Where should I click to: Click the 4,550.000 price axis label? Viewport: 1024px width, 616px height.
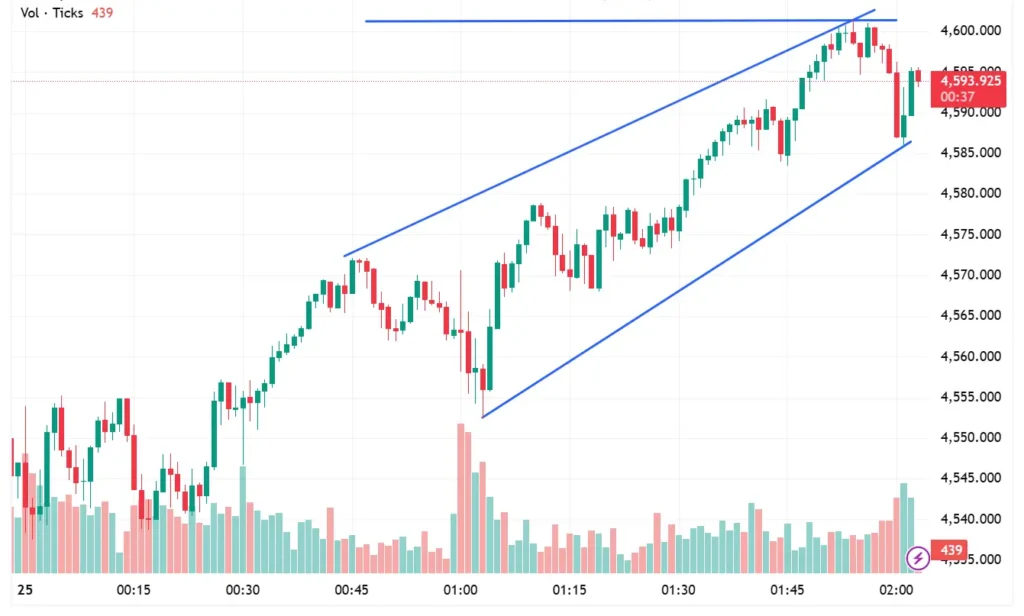pyautogui.click(x=970, y=438)
